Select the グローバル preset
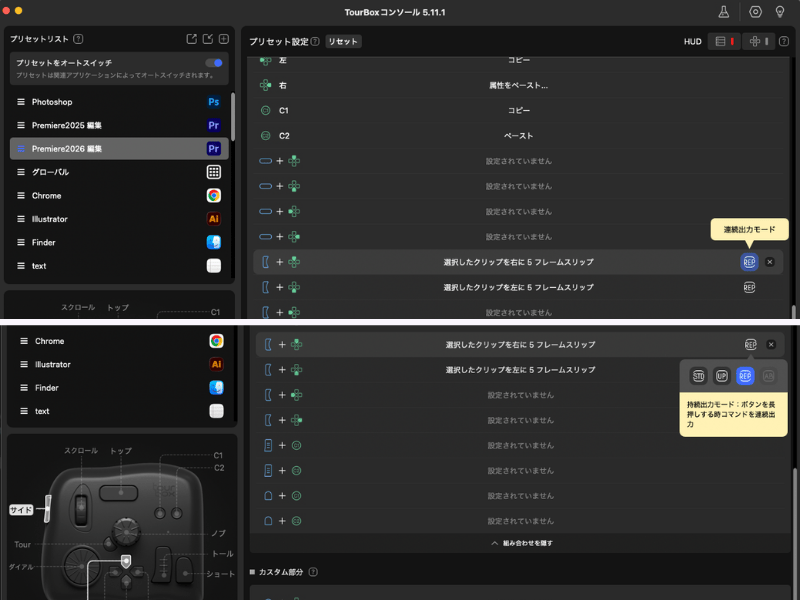800x600 pixels. click(50, 172)
